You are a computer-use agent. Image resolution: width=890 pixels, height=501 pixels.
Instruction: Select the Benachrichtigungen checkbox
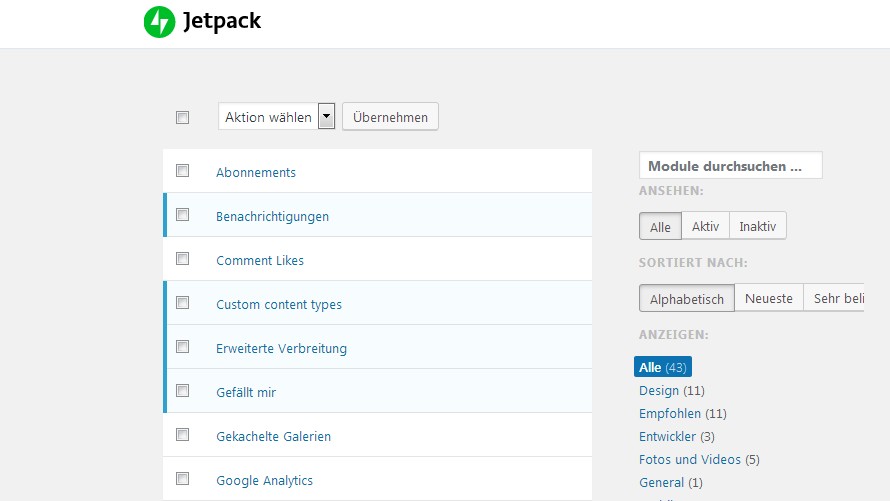pyautogui.click(x=182, y=215)
